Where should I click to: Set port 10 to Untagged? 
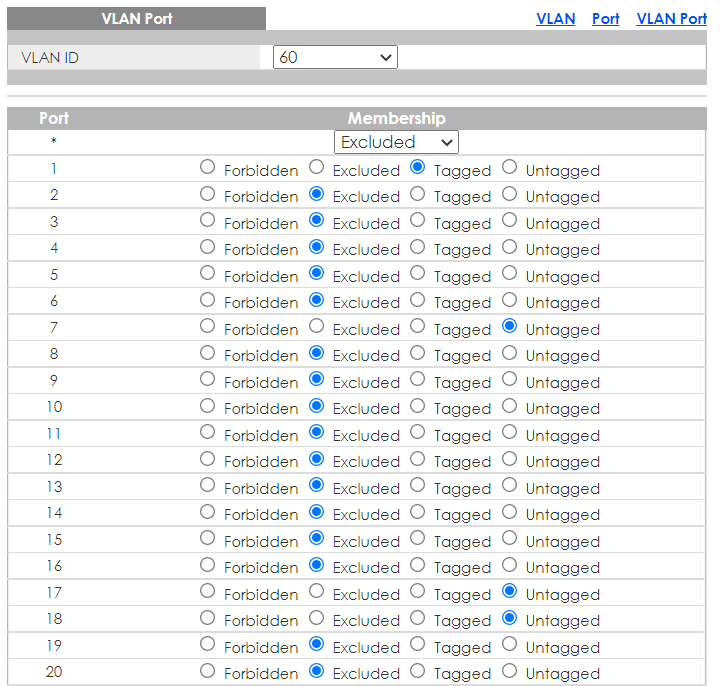pyautogui.click(x=509, y=406)
